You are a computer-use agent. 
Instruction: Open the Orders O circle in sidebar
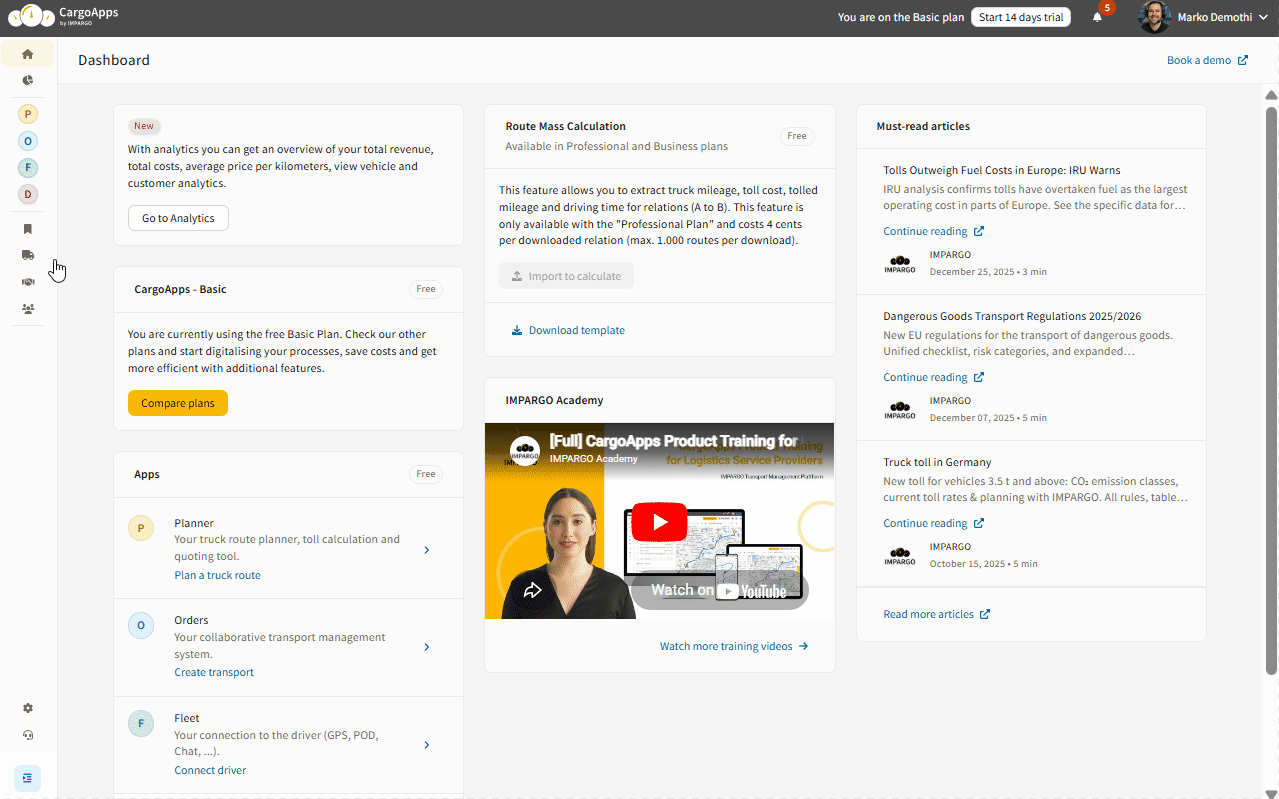click(28, 141)
